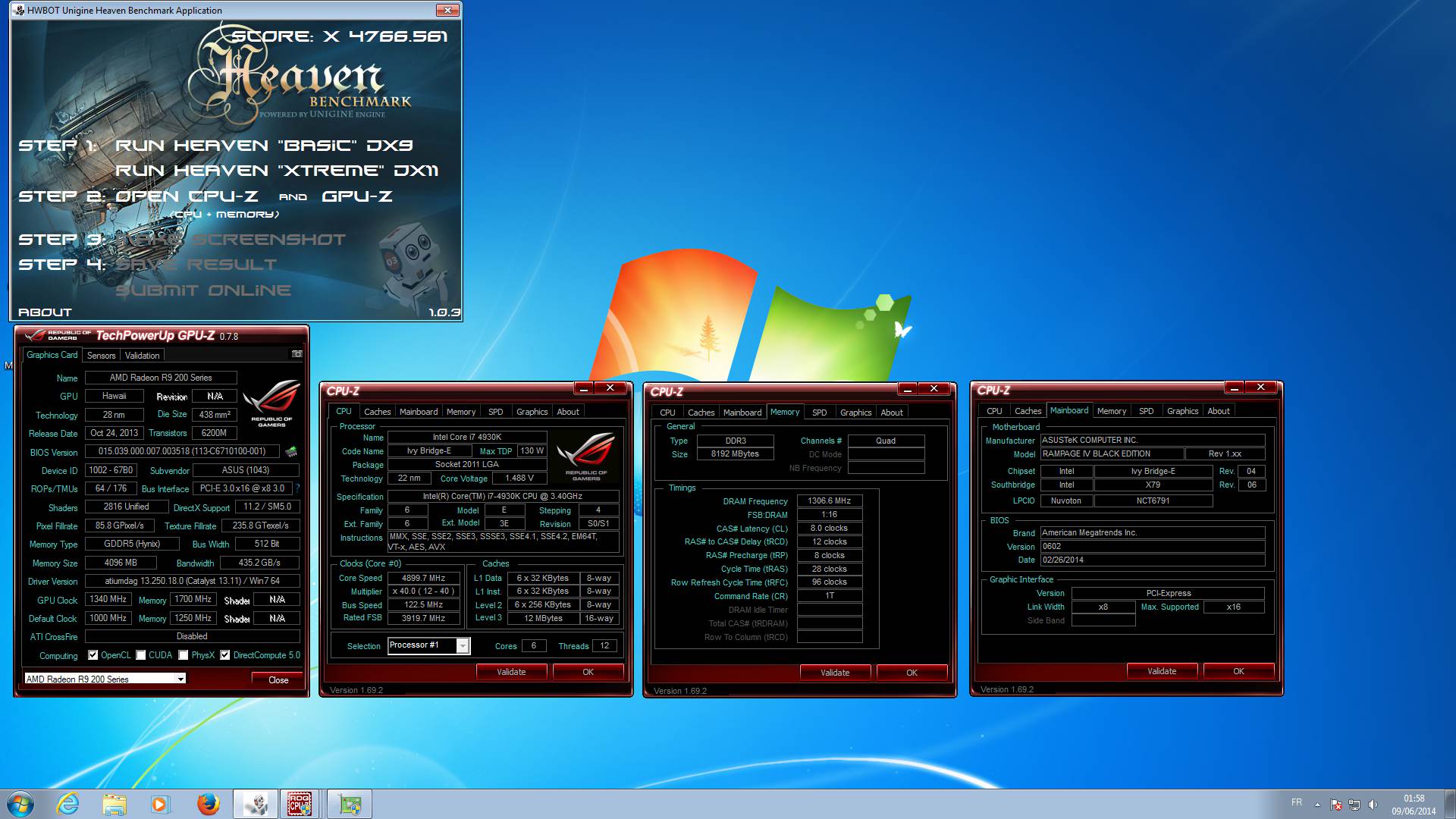Open Graphics tab in CPU-Z memory-timings window
The width and height of the screenshot is (1456, 819).
(855, 413)
